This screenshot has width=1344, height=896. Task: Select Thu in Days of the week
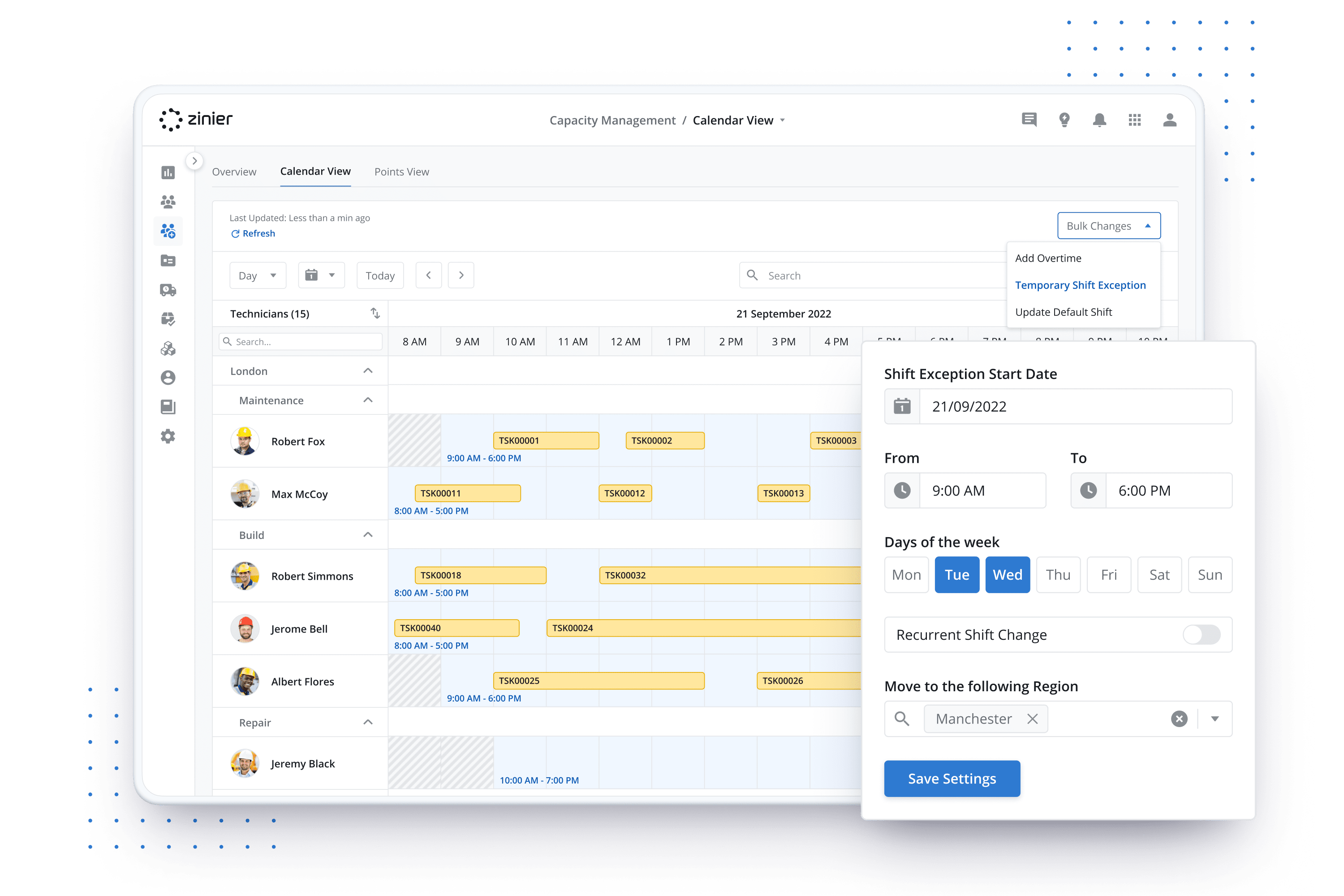(x=1058, y=575)
